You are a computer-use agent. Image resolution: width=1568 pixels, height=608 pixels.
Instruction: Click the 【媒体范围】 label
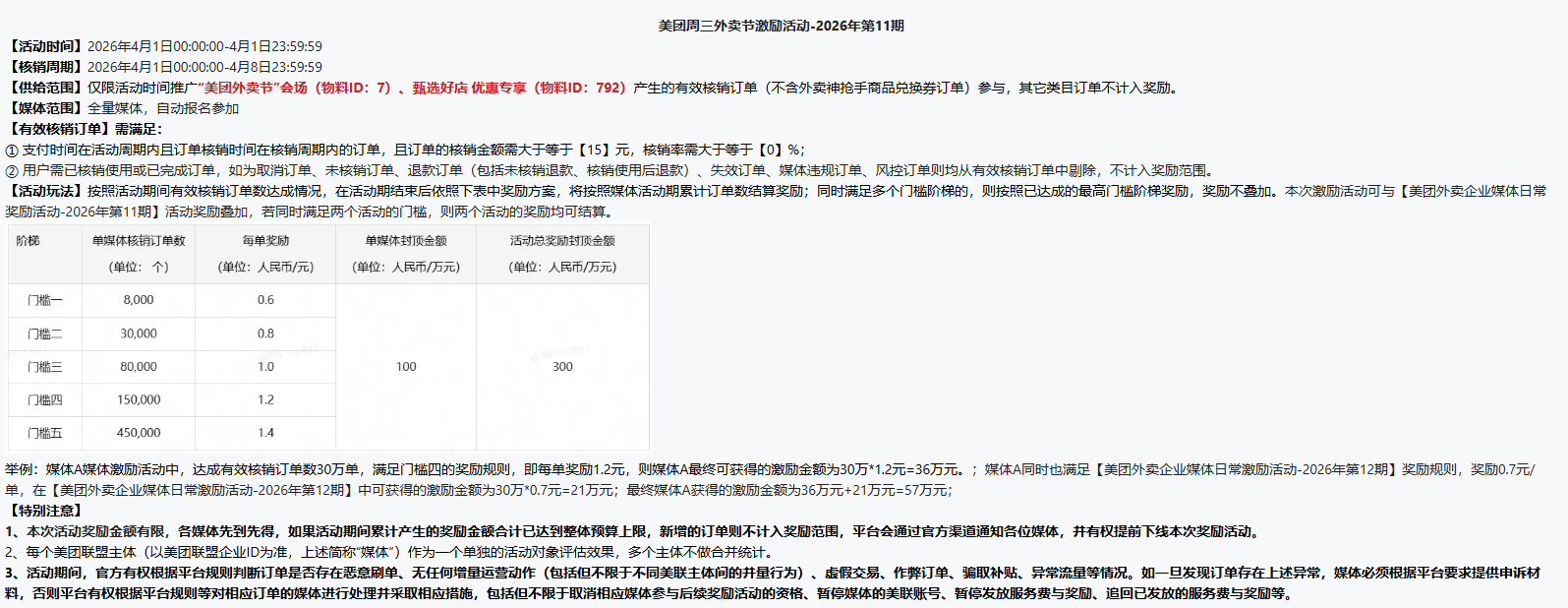click(45, 108)
